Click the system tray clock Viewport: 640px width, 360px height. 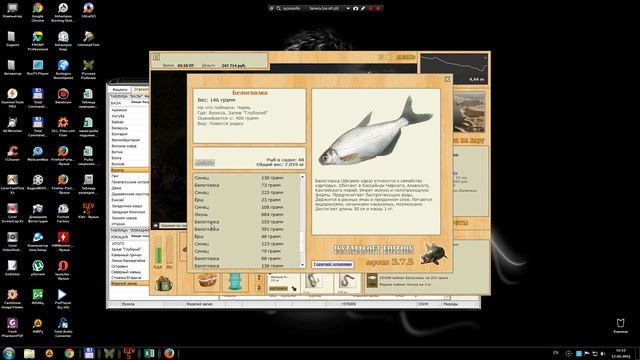[x=621, y=353]
